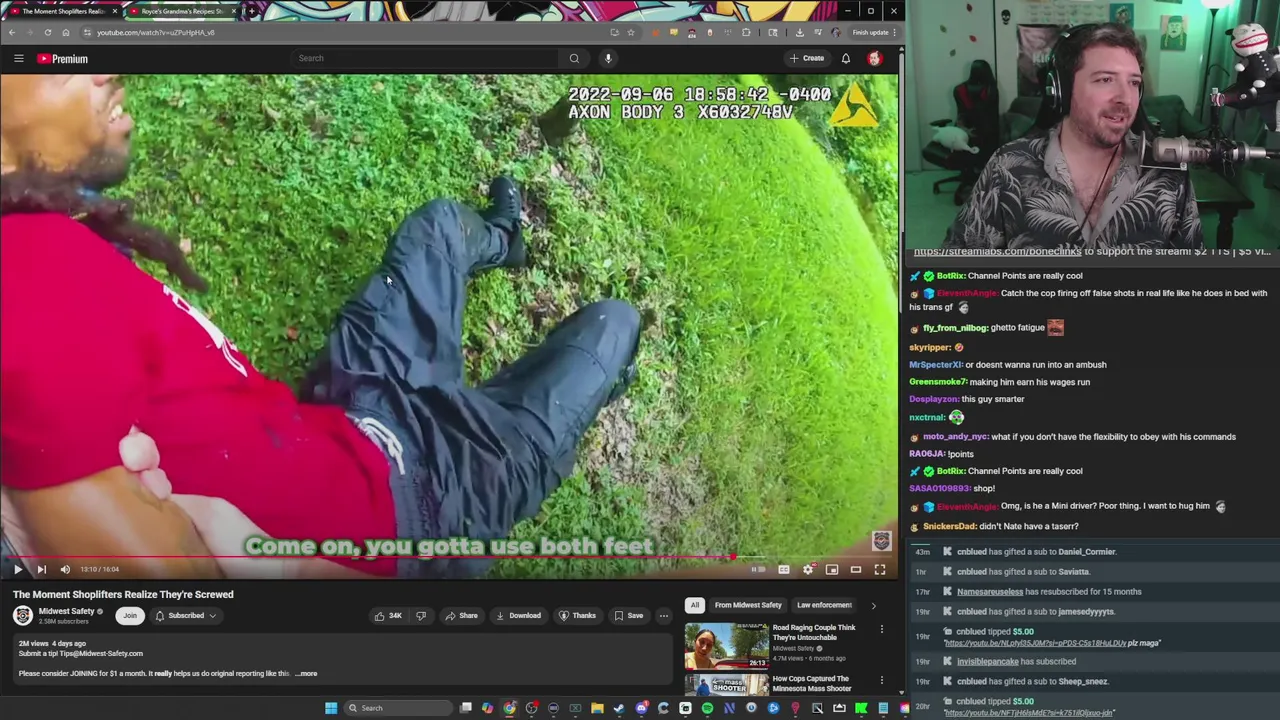Show more filter chips arrow

click(x=873, y=605)
